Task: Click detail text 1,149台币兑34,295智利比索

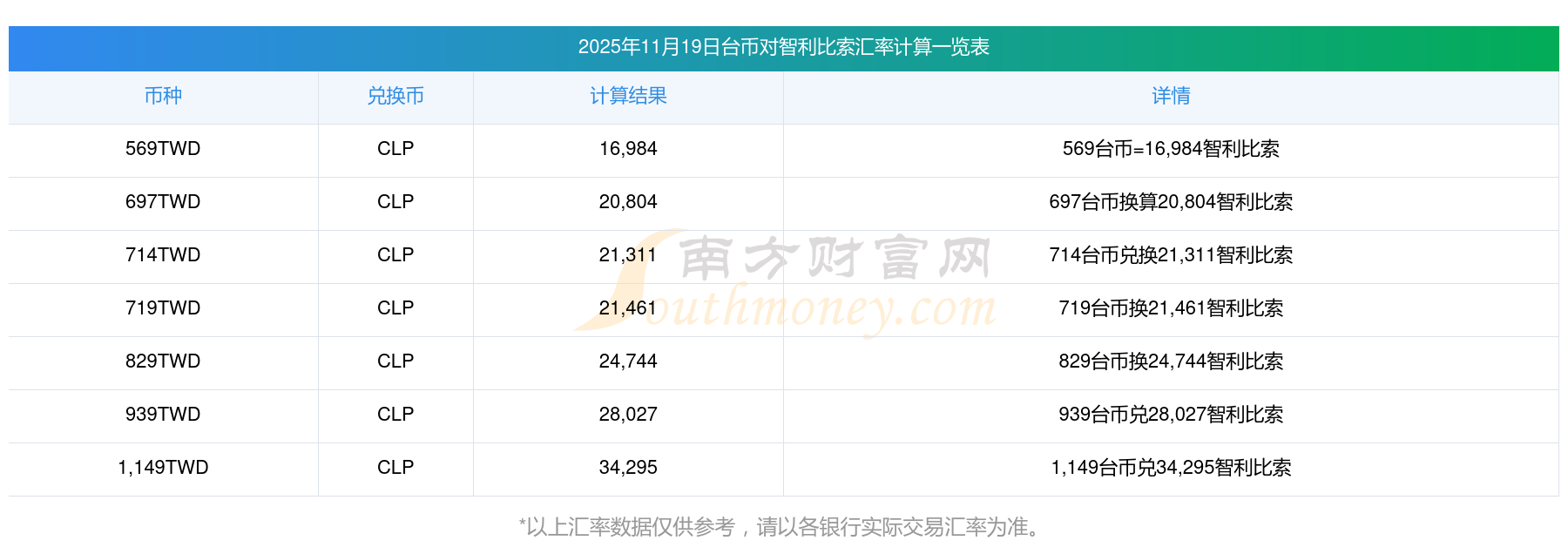Action: point(1171,468)
